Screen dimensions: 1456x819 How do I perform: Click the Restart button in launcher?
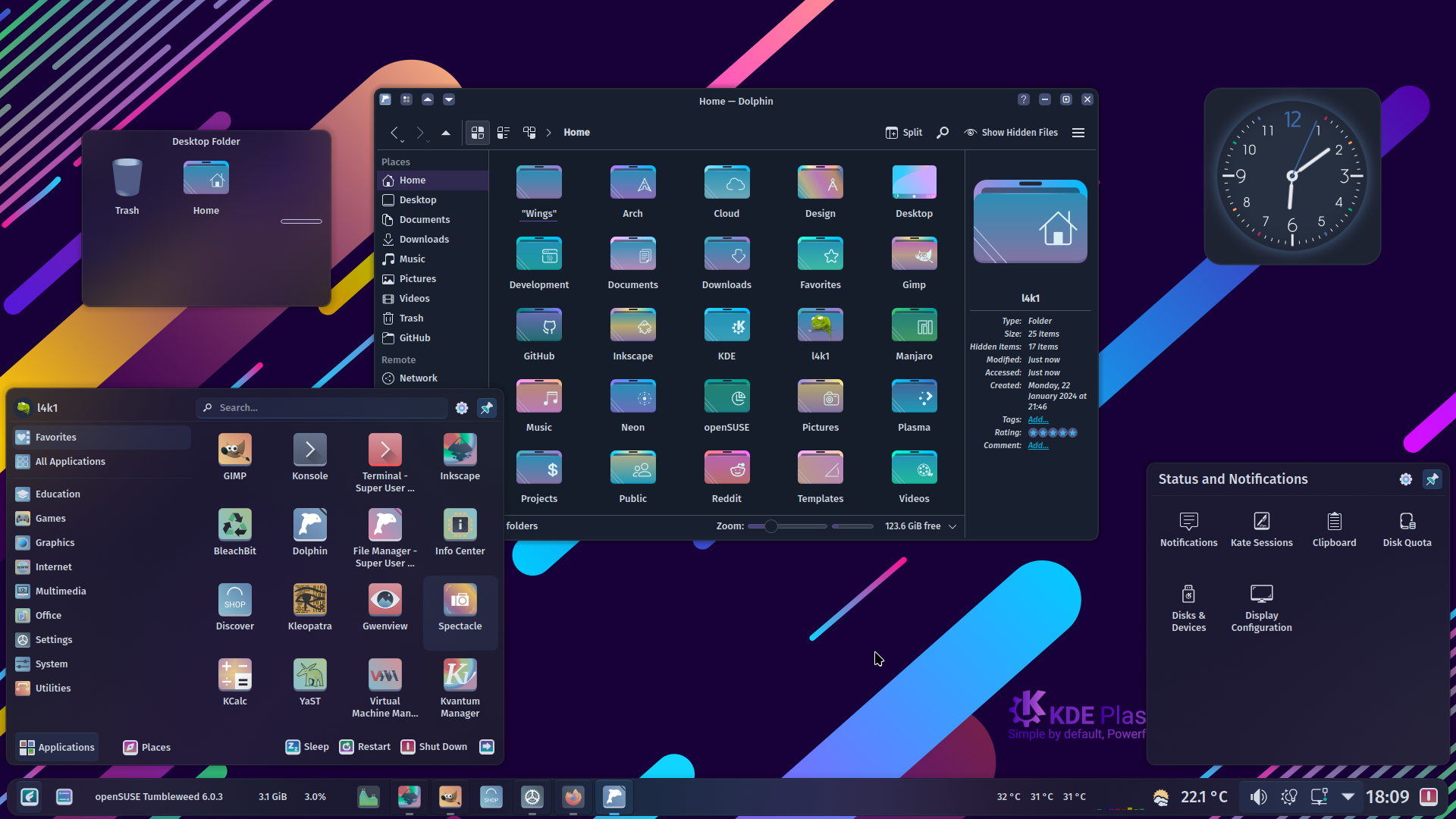point(365,747)
